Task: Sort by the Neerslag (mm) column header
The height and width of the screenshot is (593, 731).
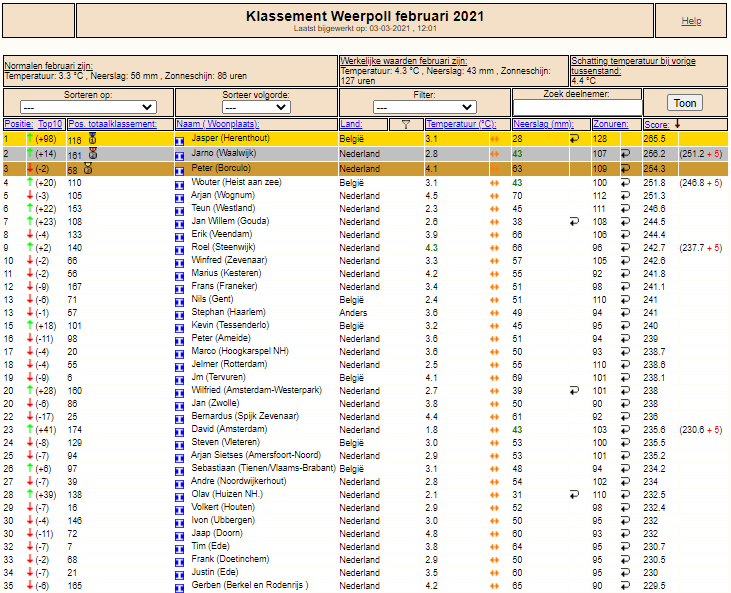Action: point(543,124)
